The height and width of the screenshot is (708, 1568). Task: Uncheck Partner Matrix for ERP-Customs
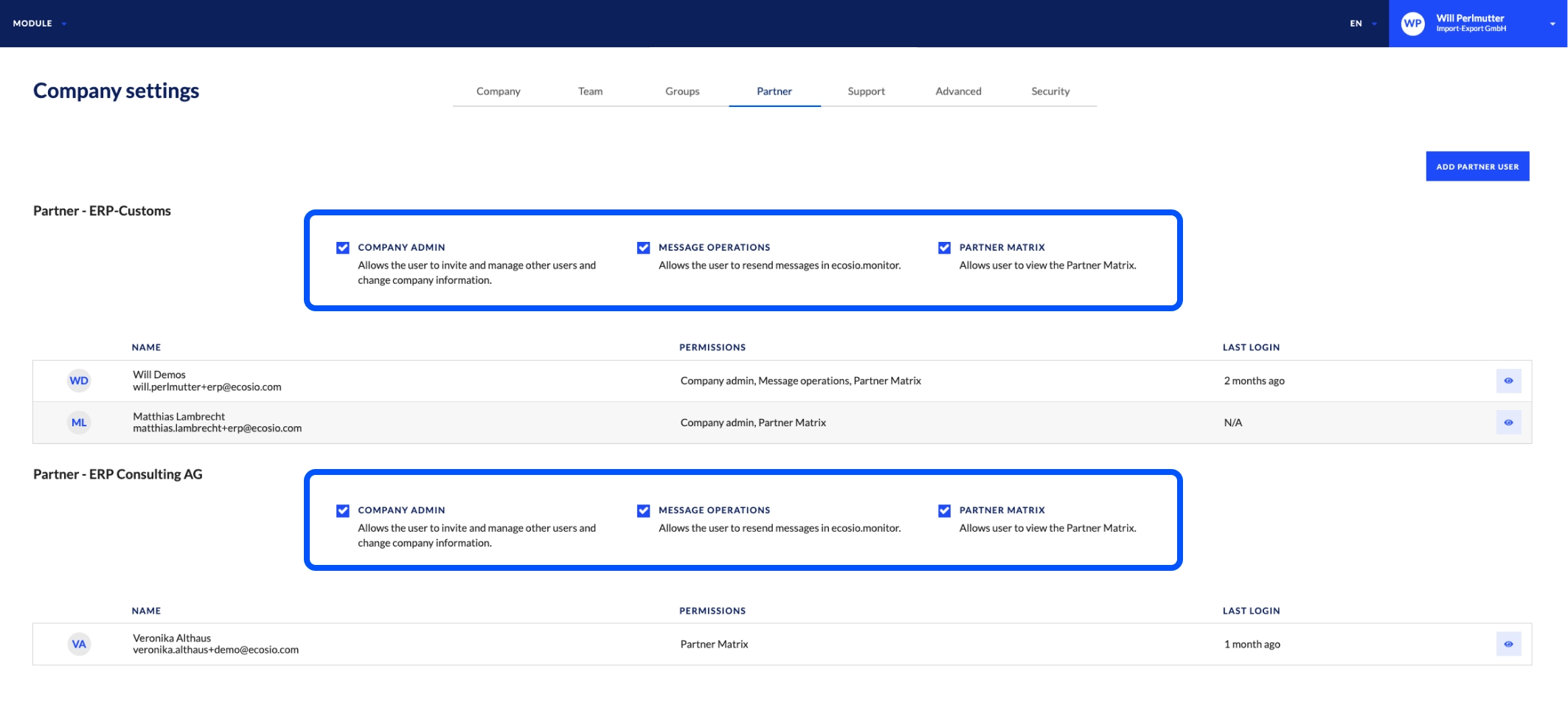(x=944, y=248)
